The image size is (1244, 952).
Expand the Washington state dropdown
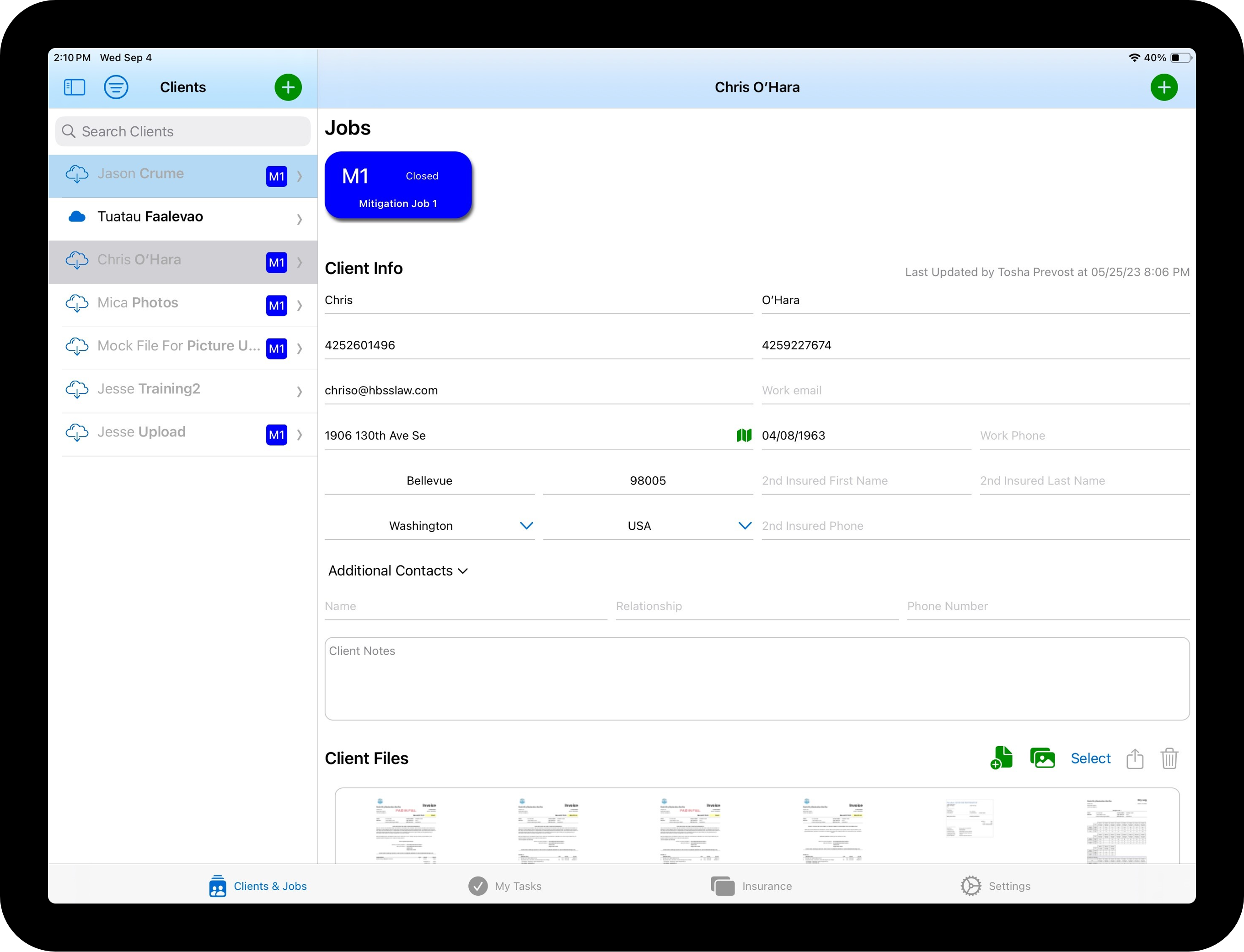[526, 526]
